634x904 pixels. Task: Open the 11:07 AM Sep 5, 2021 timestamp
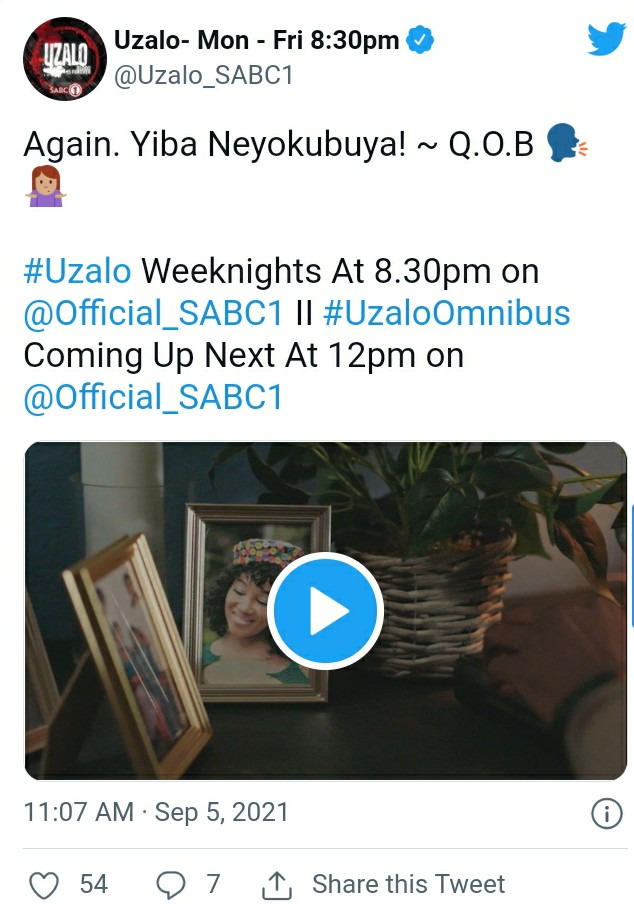[156, 812]
